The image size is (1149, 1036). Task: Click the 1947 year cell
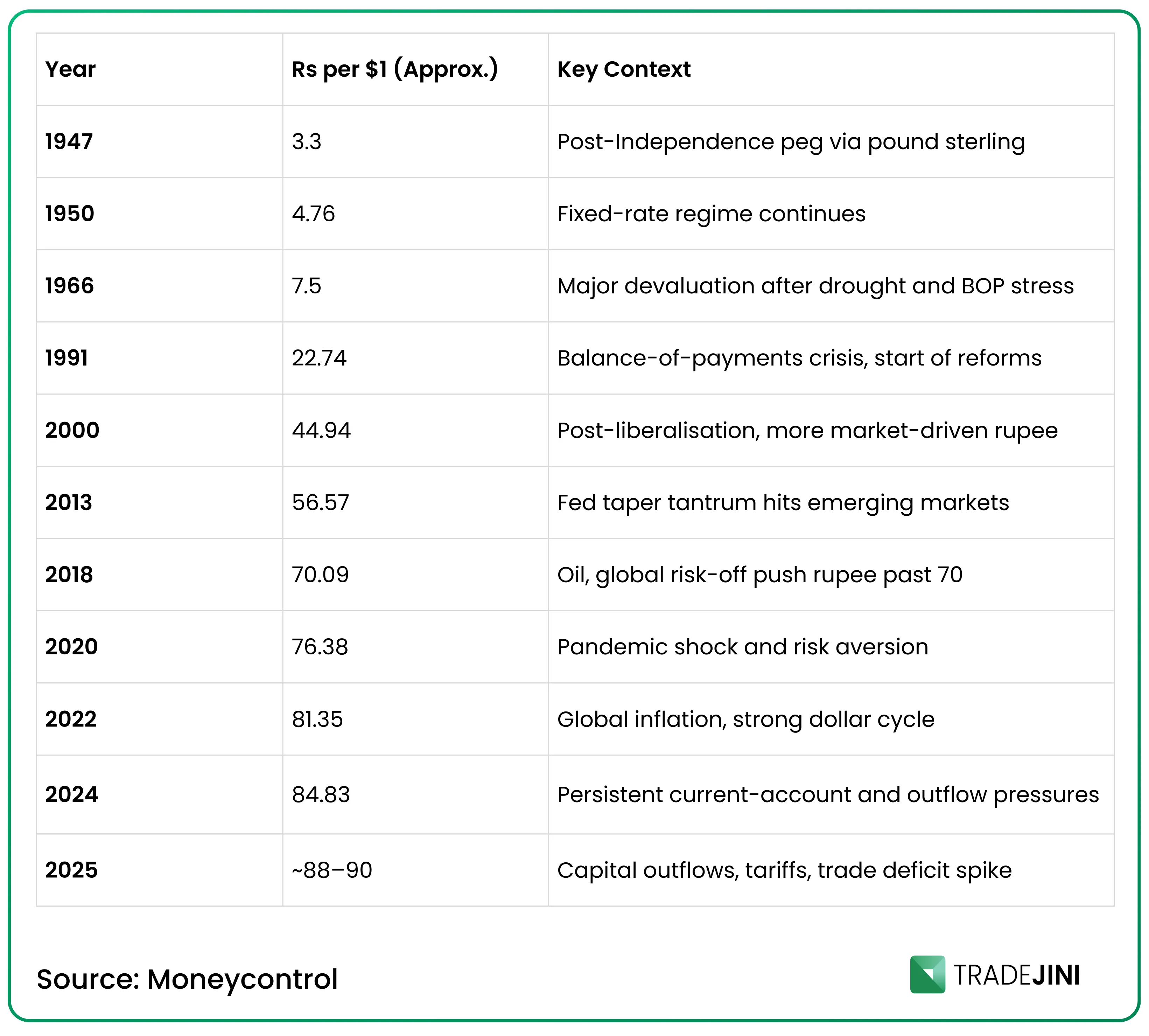coord(69,142)
